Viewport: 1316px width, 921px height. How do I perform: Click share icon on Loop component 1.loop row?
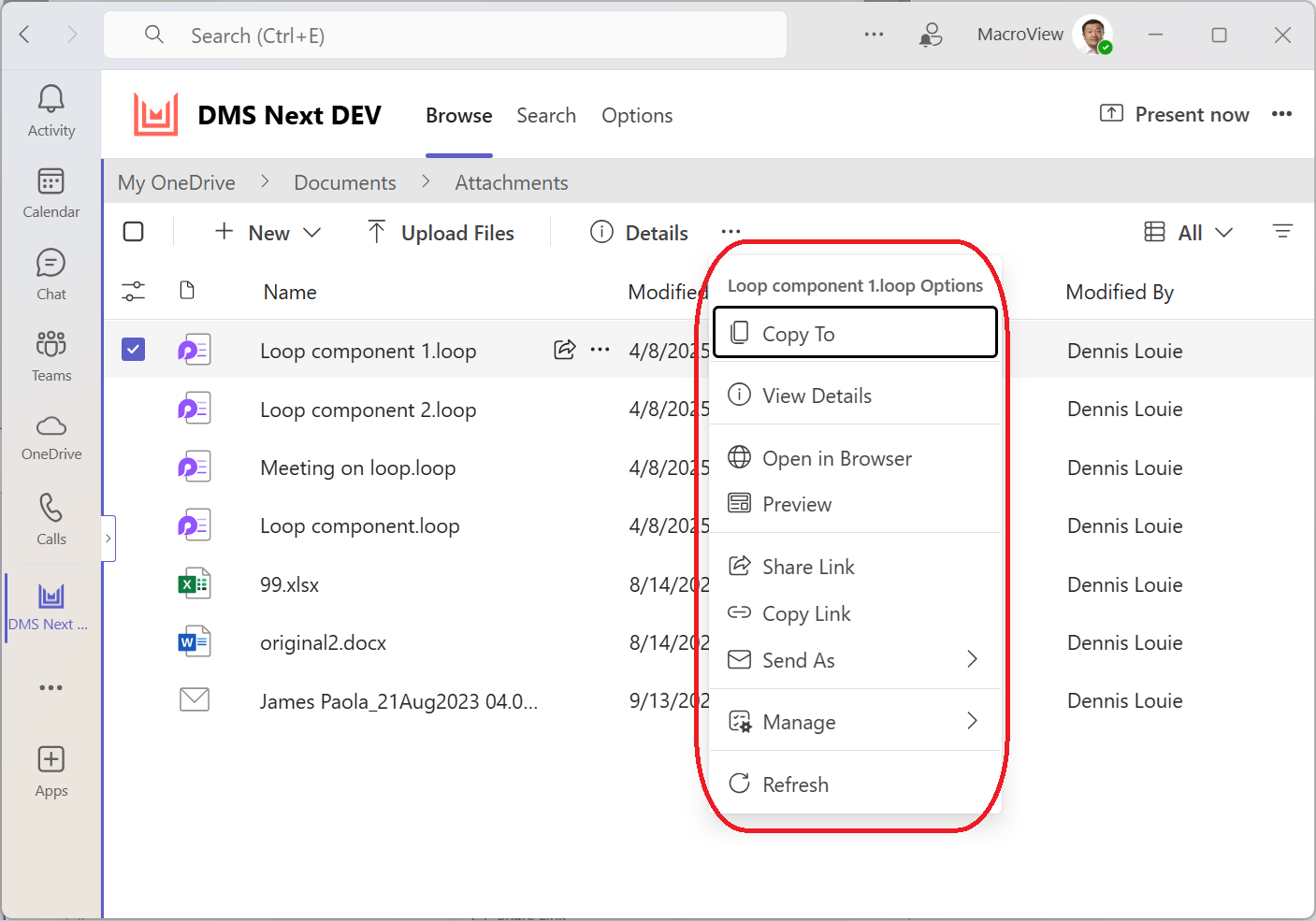coord(565,350)
